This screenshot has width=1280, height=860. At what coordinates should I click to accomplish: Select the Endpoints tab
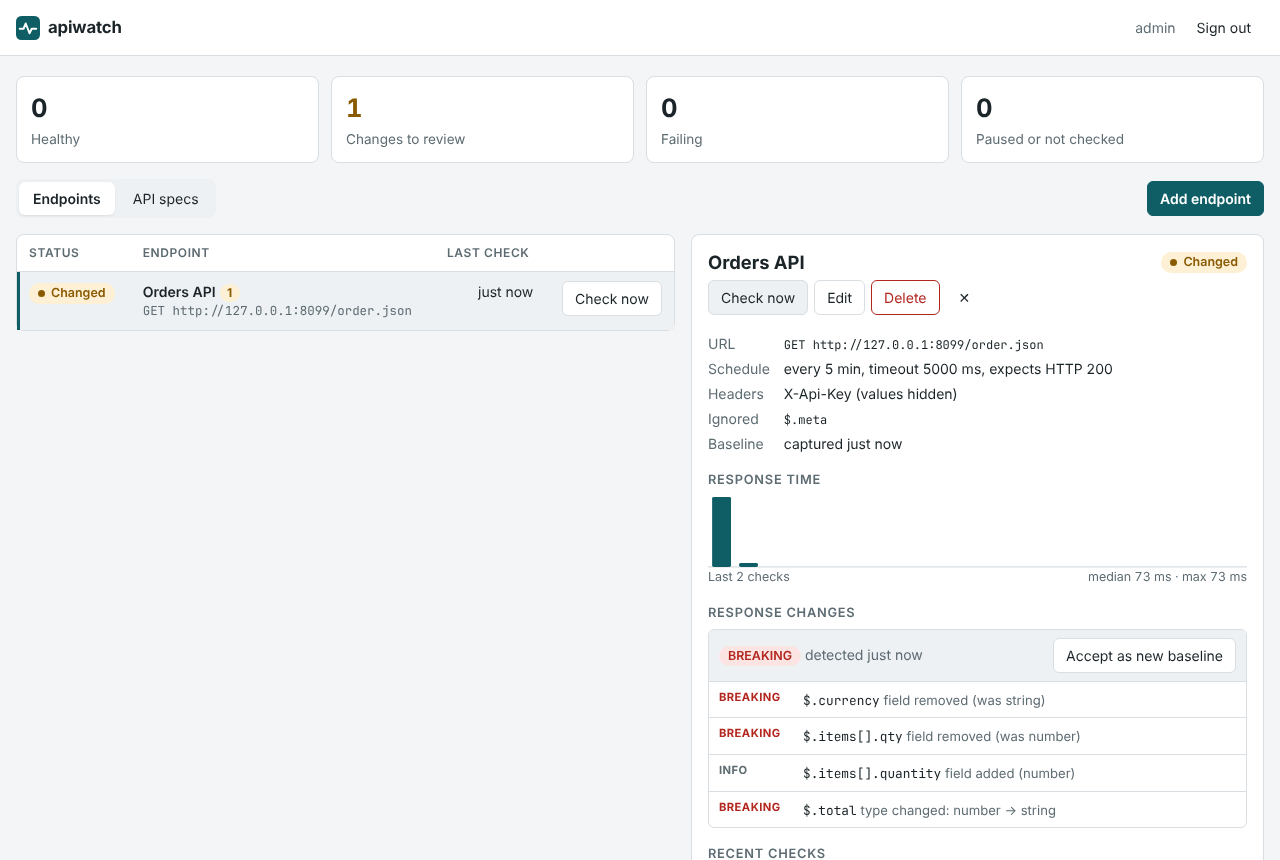click(67, 199)
